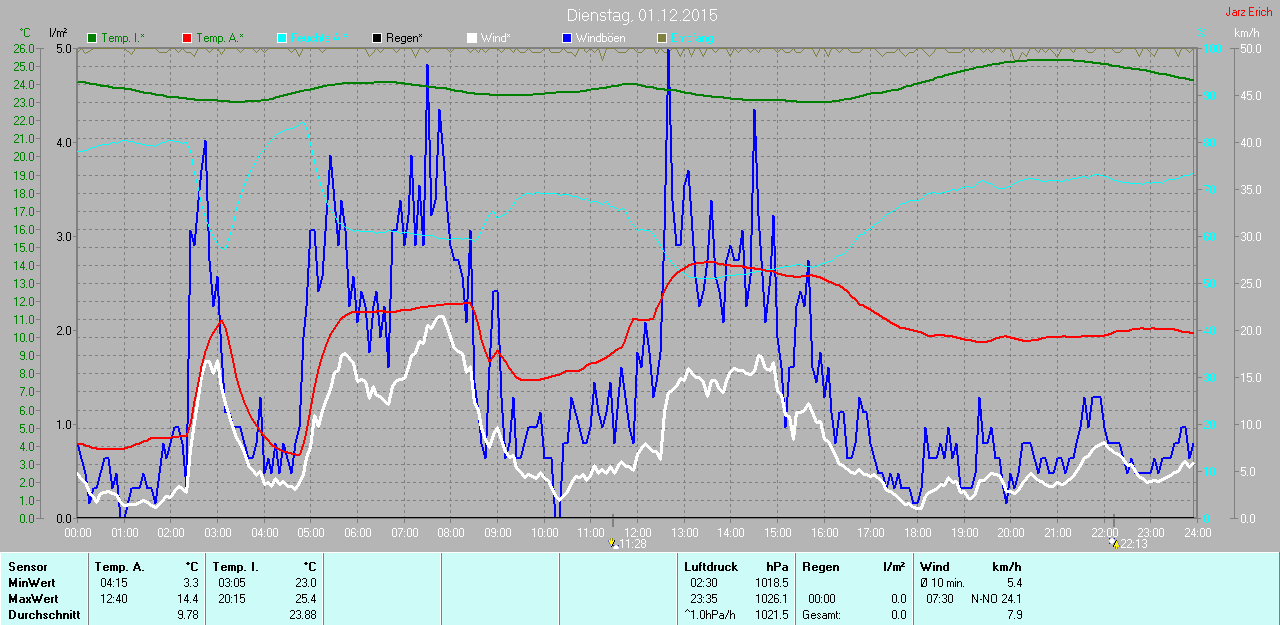Select the Windböen legend label
The image size is (1280, 625).
click(x=599, y=38)
